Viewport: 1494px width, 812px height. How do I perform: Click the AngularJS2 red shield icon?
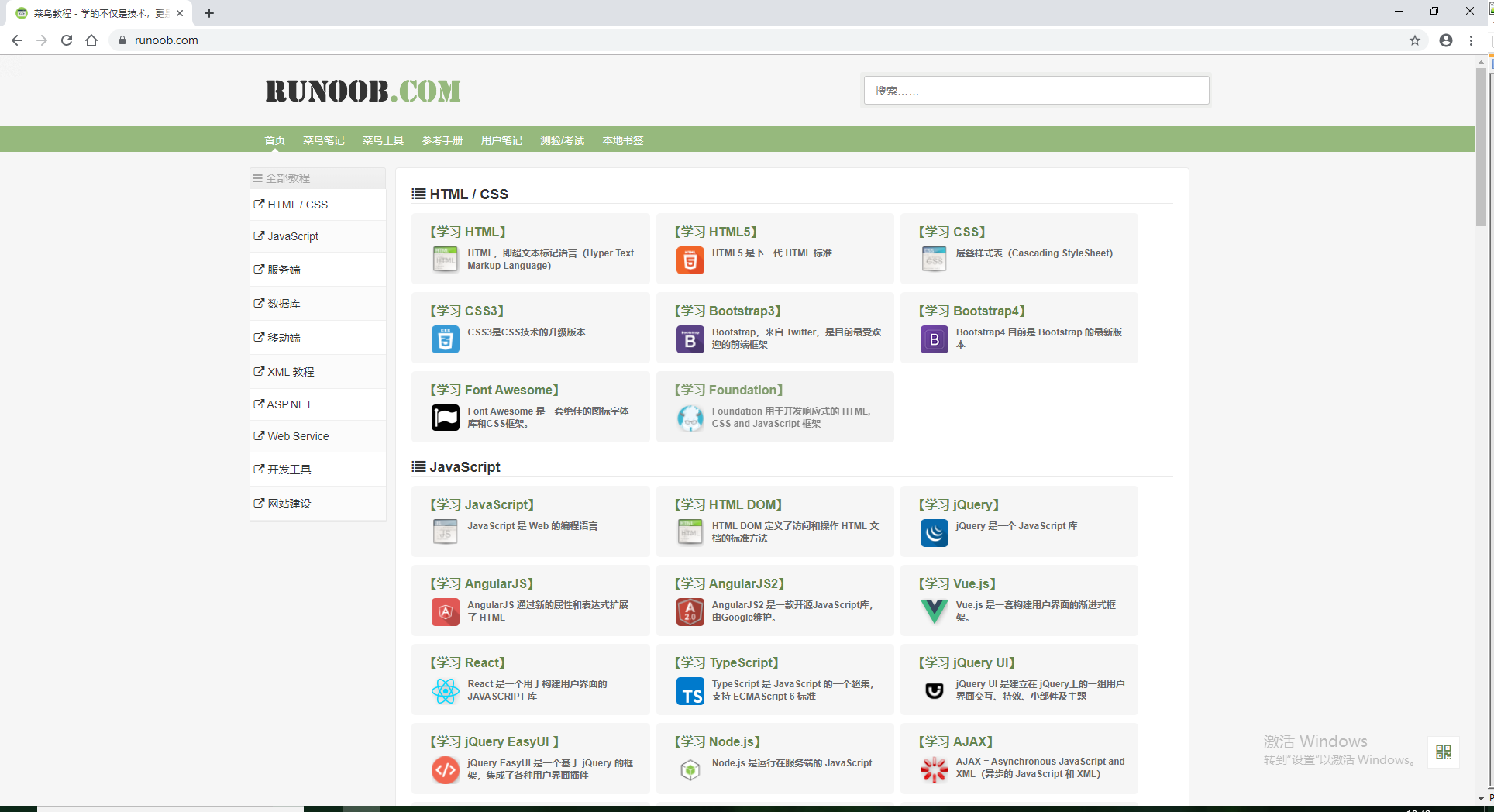pyautogui.click(x=690, y=611)
